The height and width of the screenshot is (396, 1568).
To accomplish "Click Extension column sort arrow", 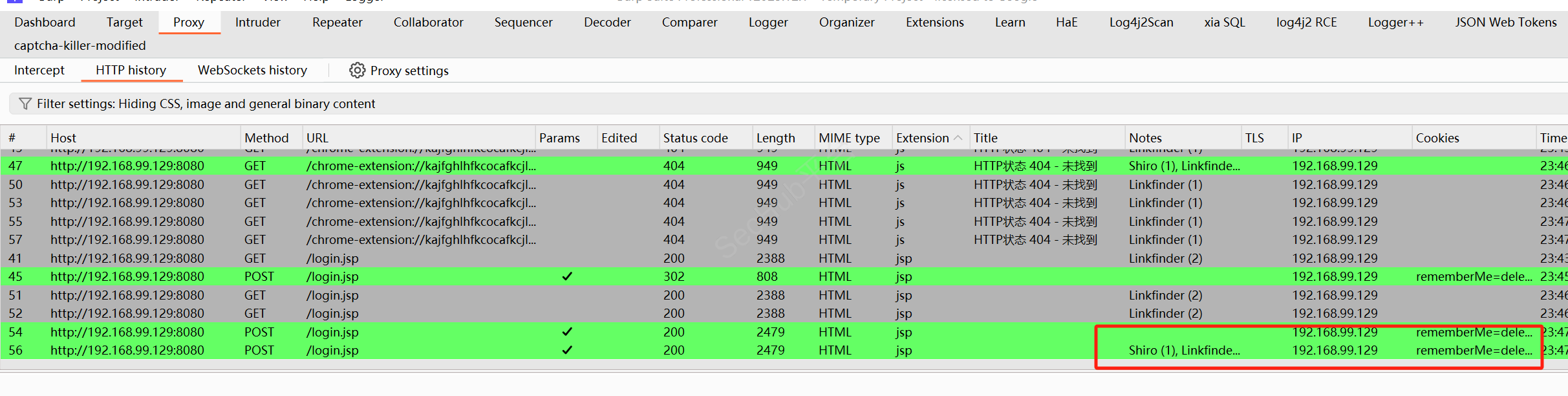I will point(958,138).
